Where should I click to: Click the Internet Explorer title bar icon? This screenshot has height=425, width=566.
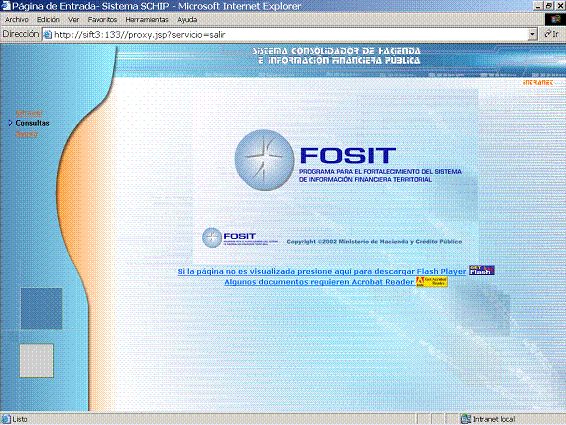click(x=6, y=6)
